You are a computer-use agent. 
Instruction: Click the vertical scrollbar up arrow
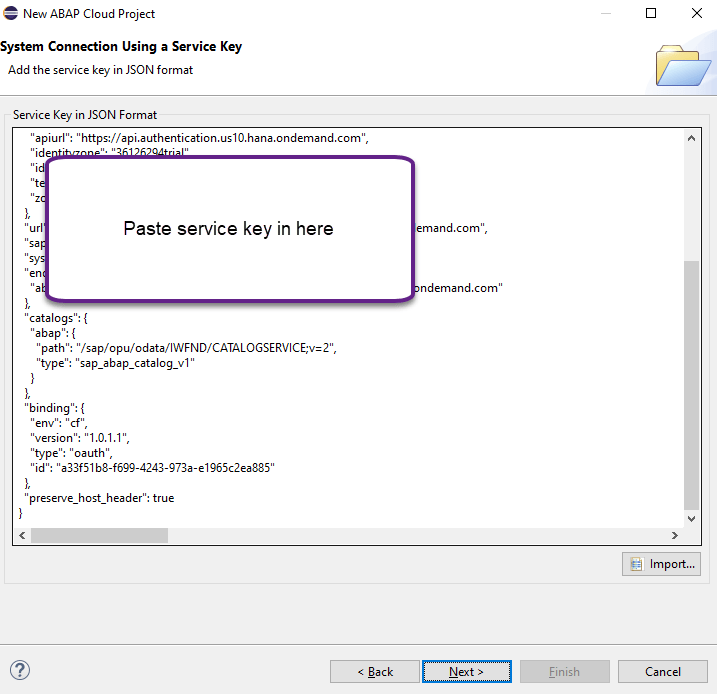[691, 137]
